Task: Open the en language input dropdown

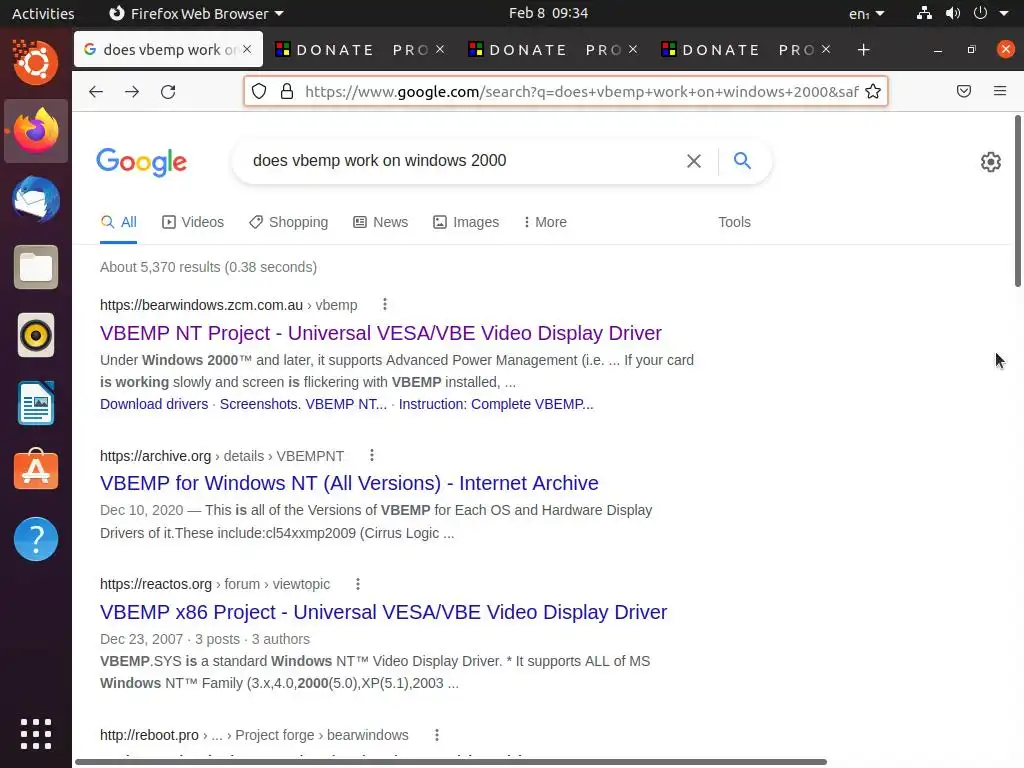Action: pyautogui.click(x=867, y=13)
